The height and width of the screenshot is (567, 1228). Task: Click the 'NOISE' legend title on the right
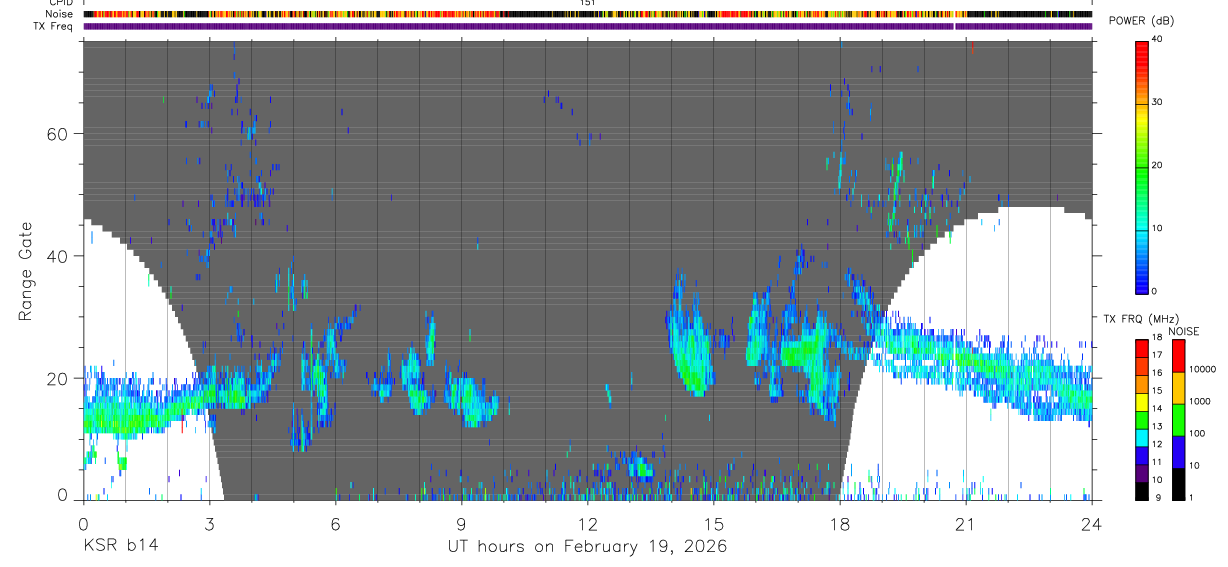pyautogui.click(x=1183, y=332)
